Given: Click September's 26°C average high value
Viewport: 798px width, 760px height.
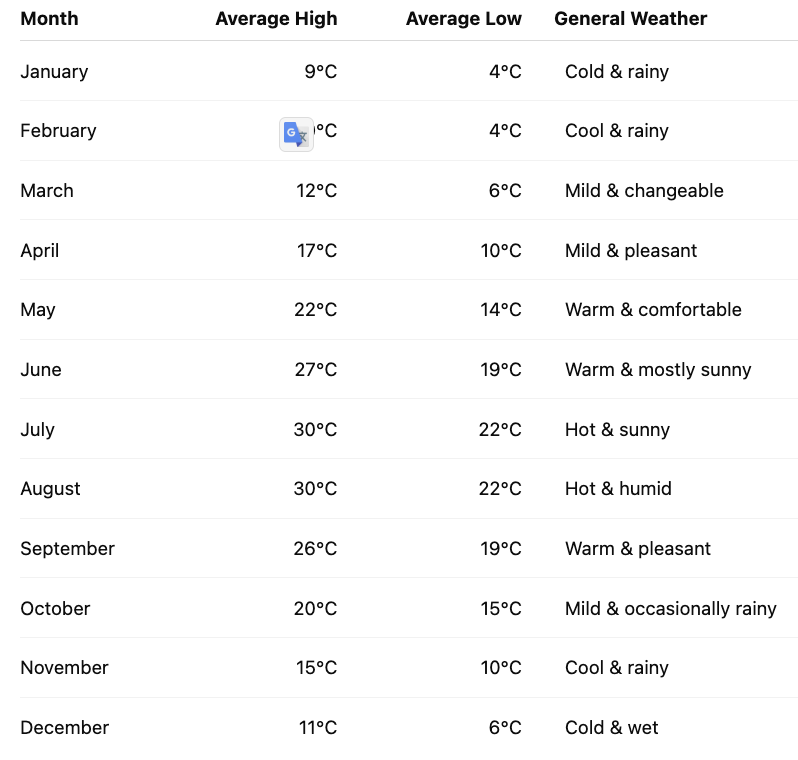Looking at the screenshot, I should pyautogui.click(x=315, y=549).
